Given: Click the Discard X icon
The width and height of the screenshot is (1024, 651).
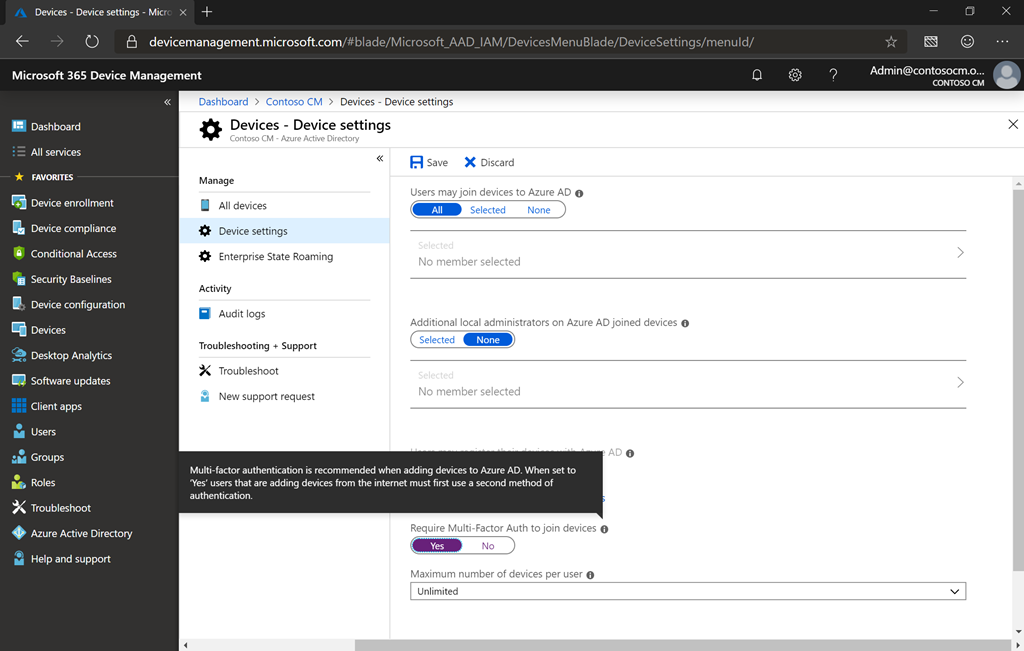Looking at the screenshot, I should tap(470, 162).
